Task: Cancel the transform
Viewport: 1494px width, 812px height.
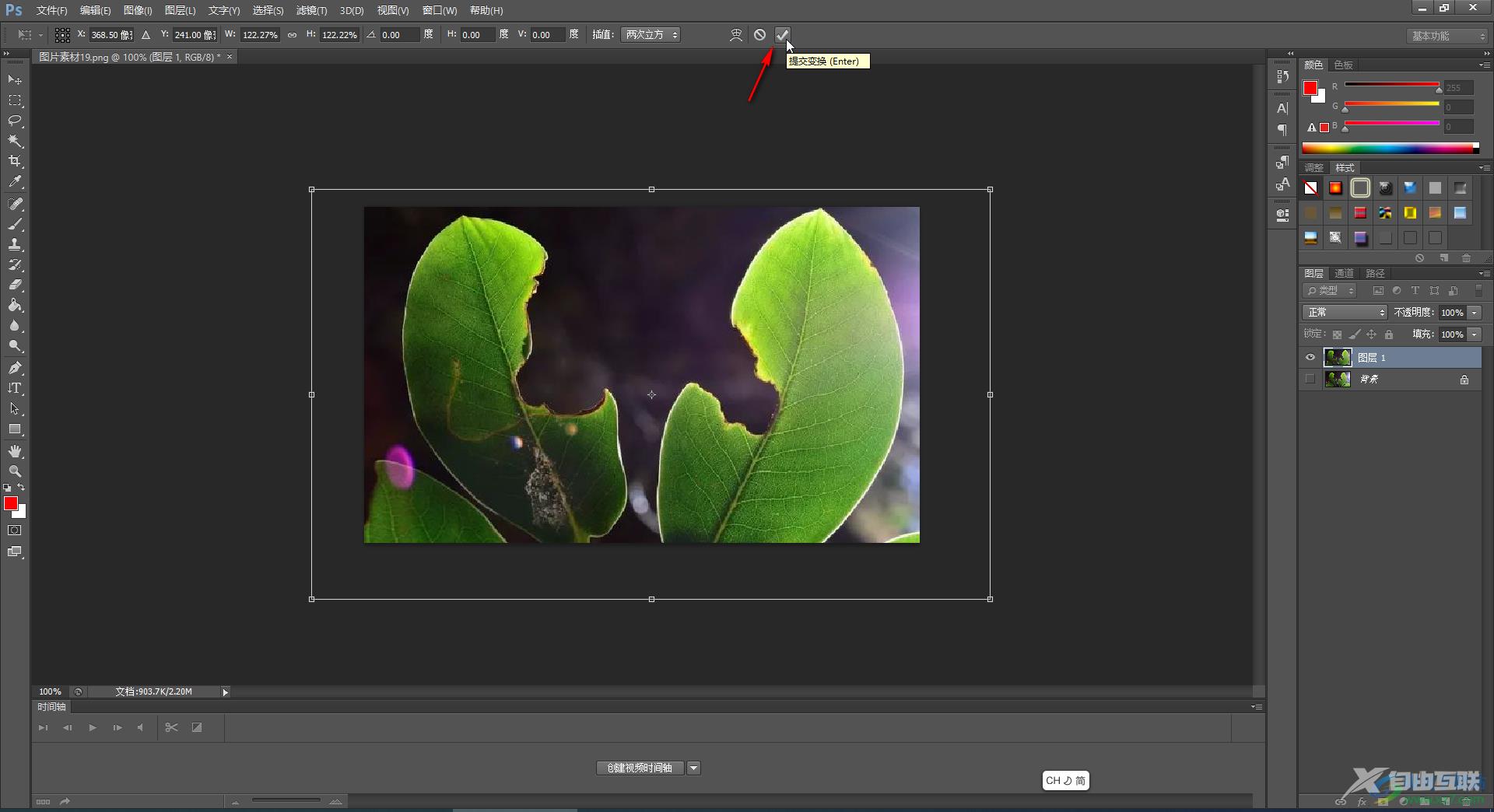Action: pyautogui.click(x=760, y=34)
